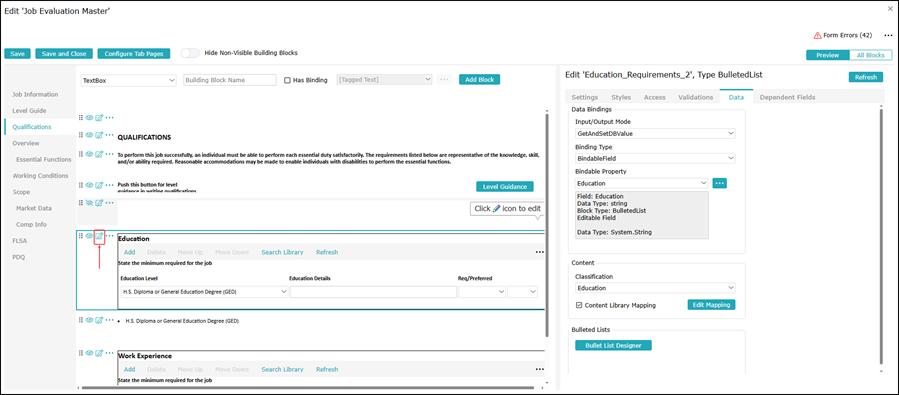Open Classification dropdown
This screenshot has height=395, width=899.
click(x=655, y=288)
